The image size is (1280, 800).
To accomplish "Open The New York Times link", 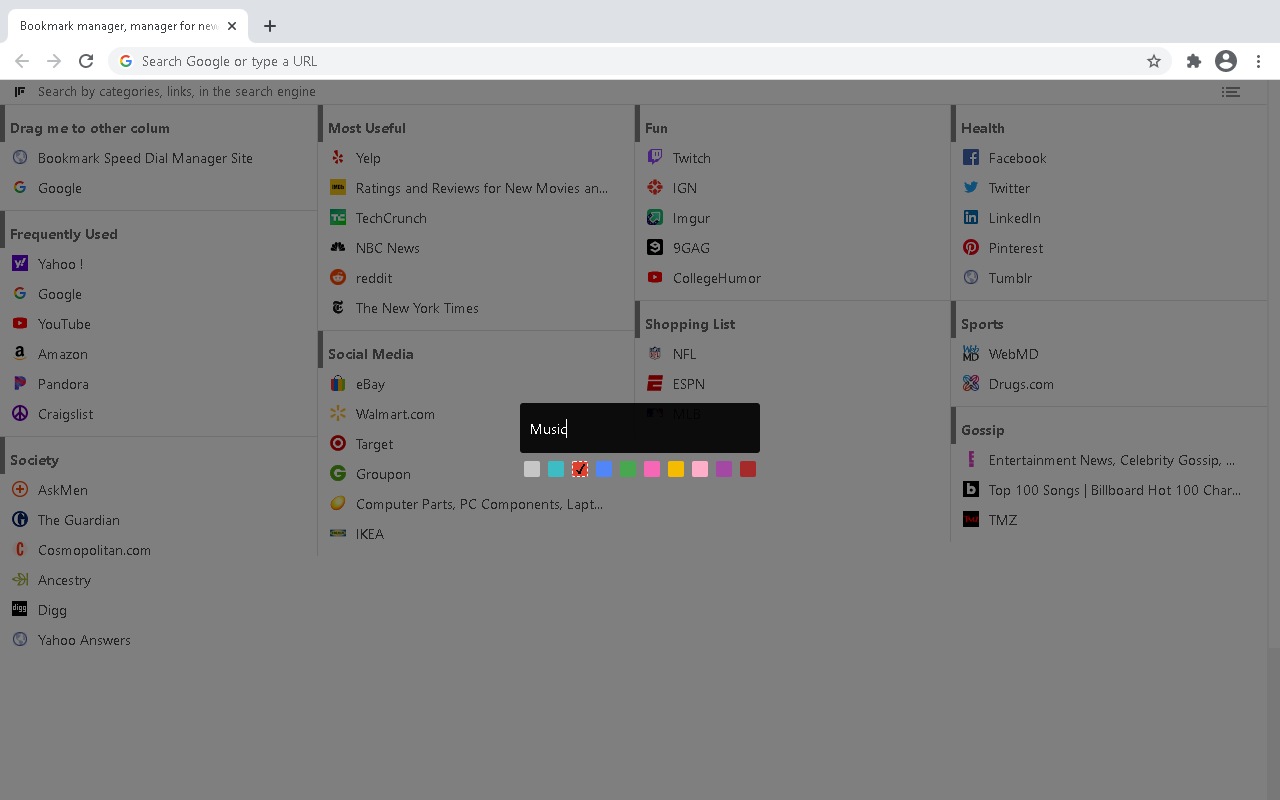I will click(417, 308).
